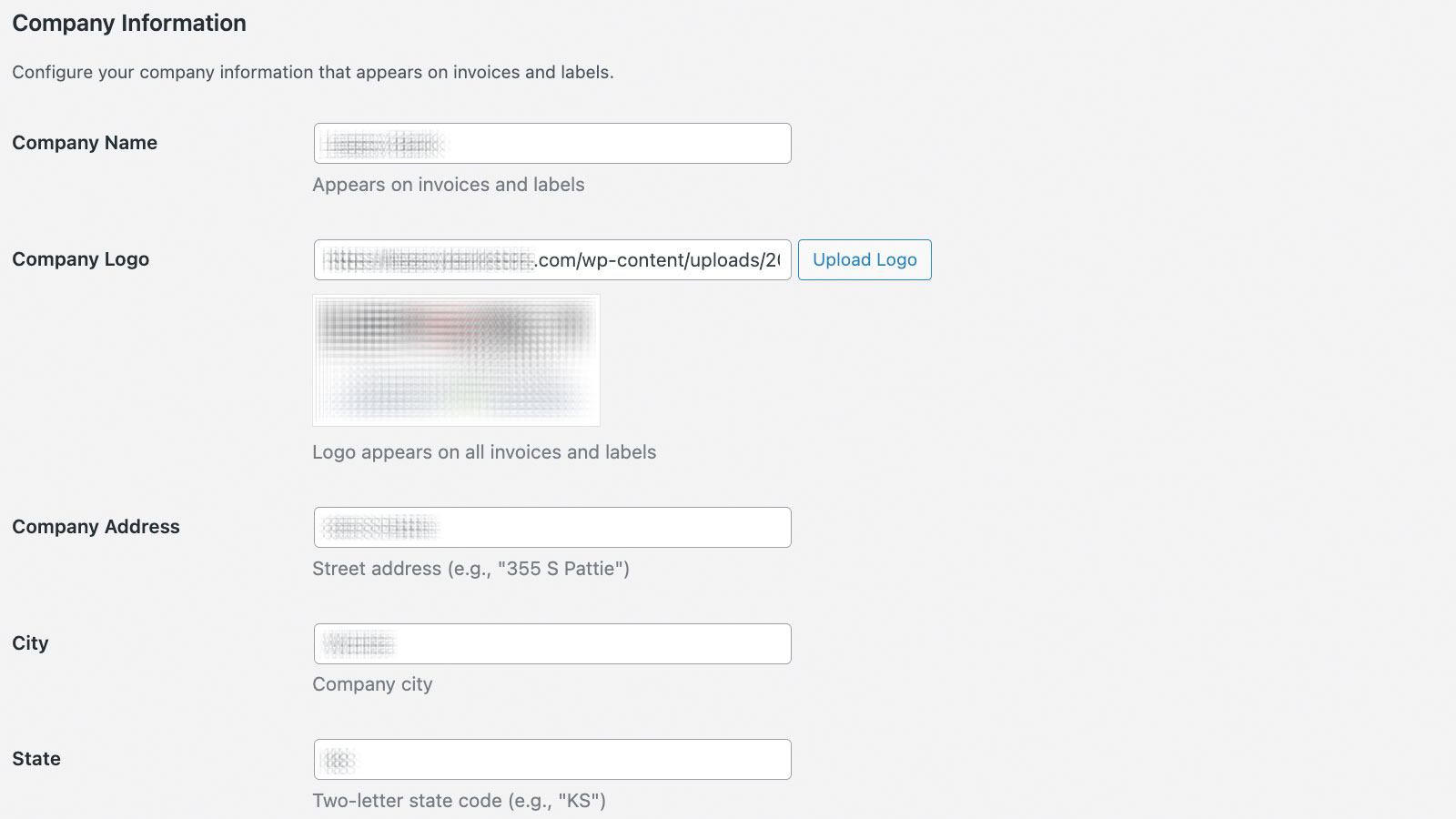Image resolution: width=1456 pixels, height=819 pixels.
Task: Click the 'Company city' helper text
Action: (x=372, y=684)
